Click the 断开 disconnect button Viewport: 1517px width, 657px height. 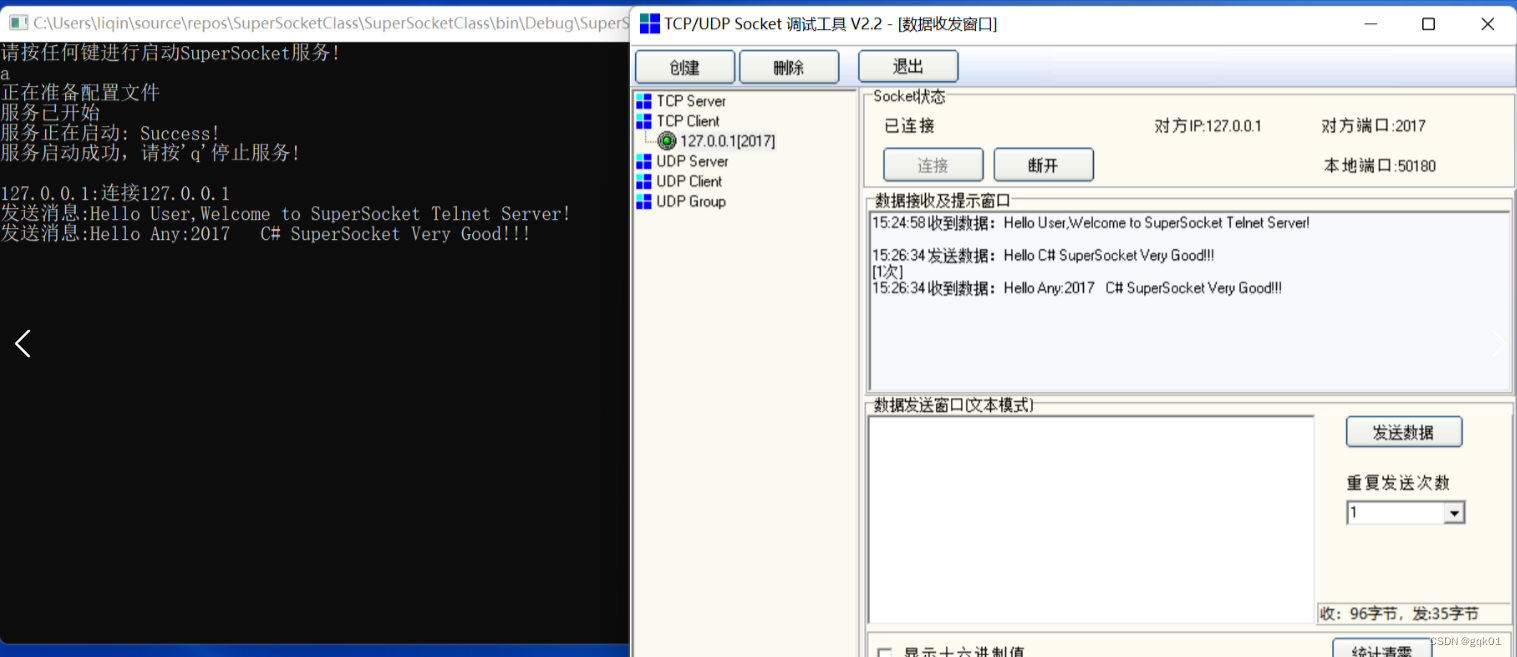point(1043,164)
